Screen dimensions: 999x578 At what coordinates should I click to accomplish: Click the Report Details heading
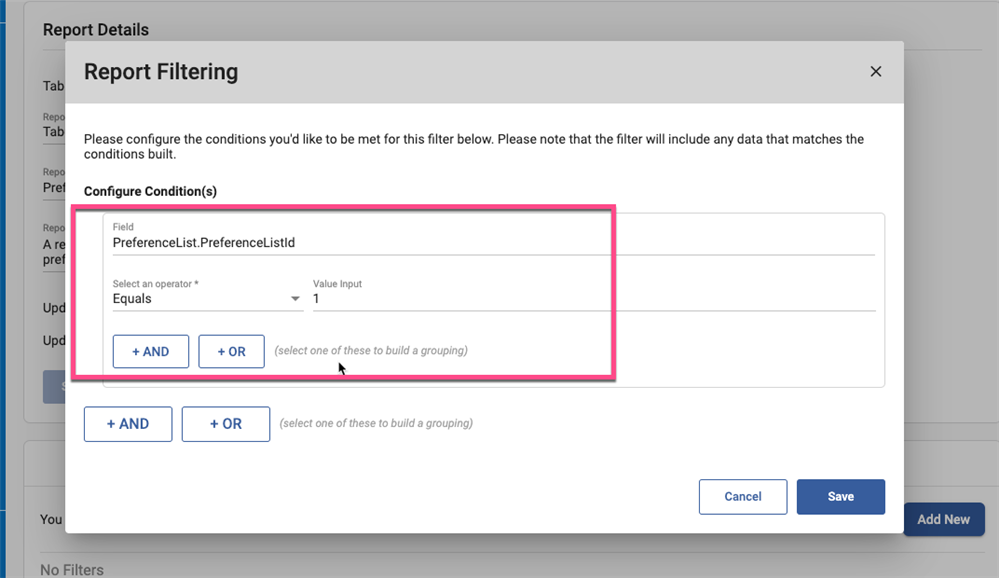(96, 30)
